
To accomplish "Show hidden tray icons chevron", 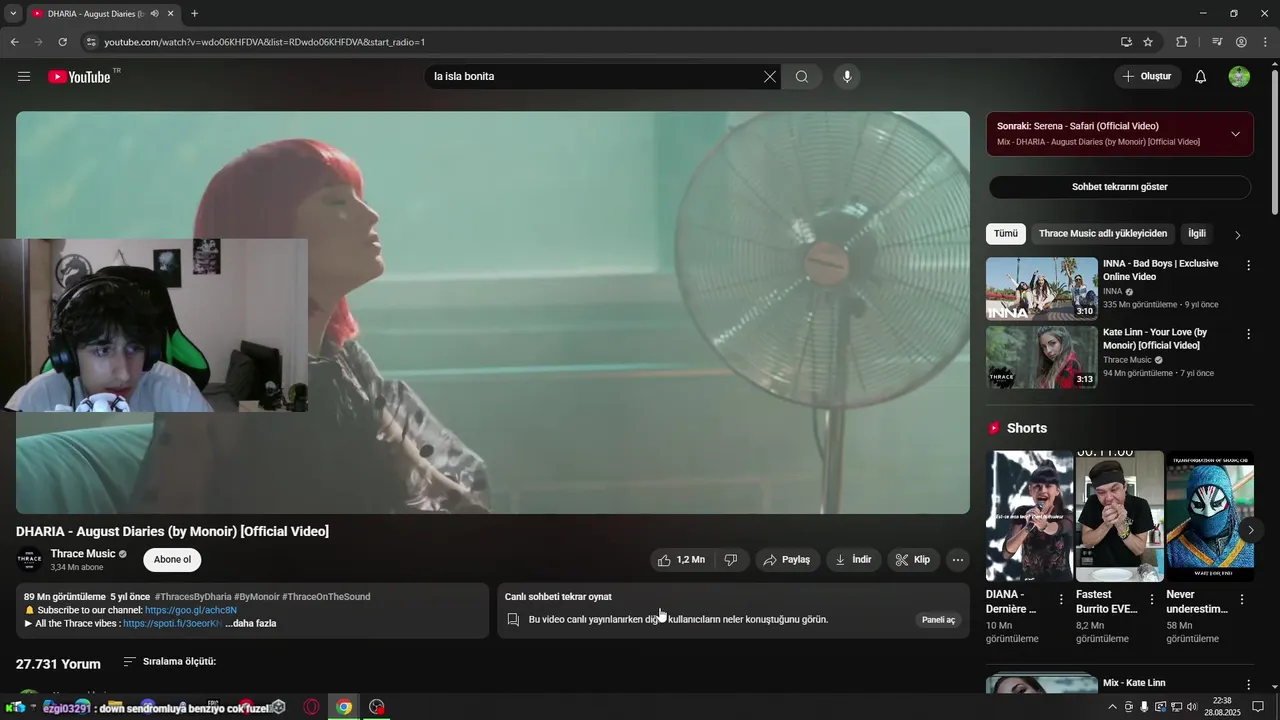I will (1112, 707).
